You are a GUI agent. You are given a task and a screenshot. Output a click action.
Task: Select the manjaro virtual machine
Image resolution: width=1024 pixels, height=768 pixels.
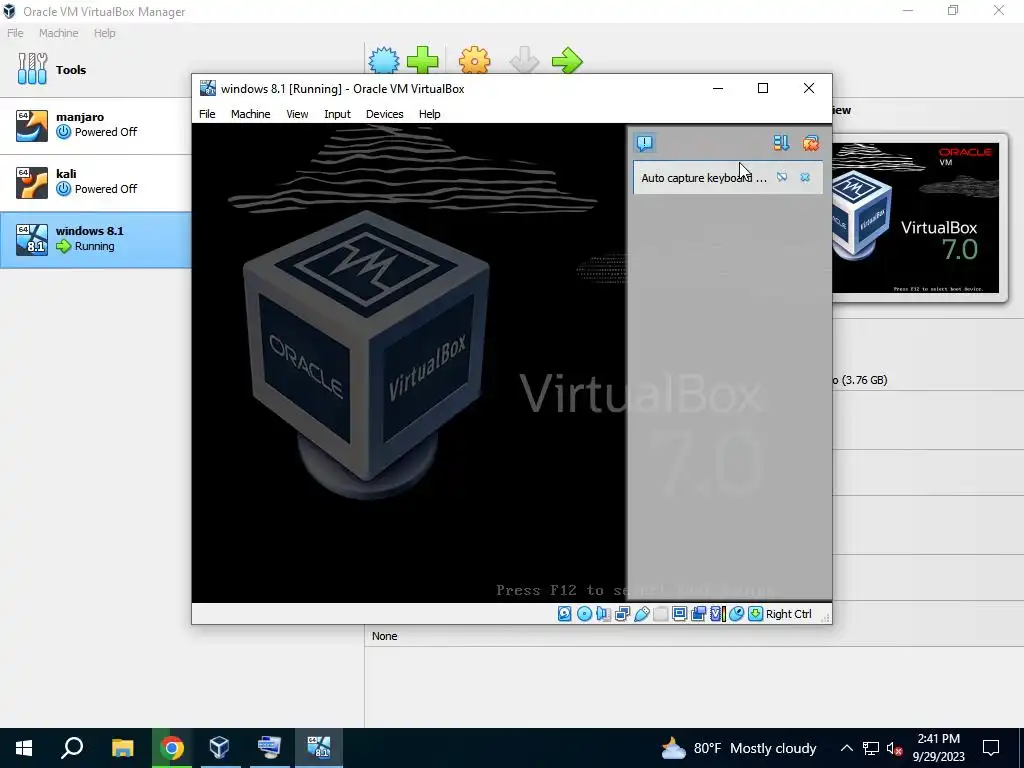pyautogui.click(x=95, y=125)
